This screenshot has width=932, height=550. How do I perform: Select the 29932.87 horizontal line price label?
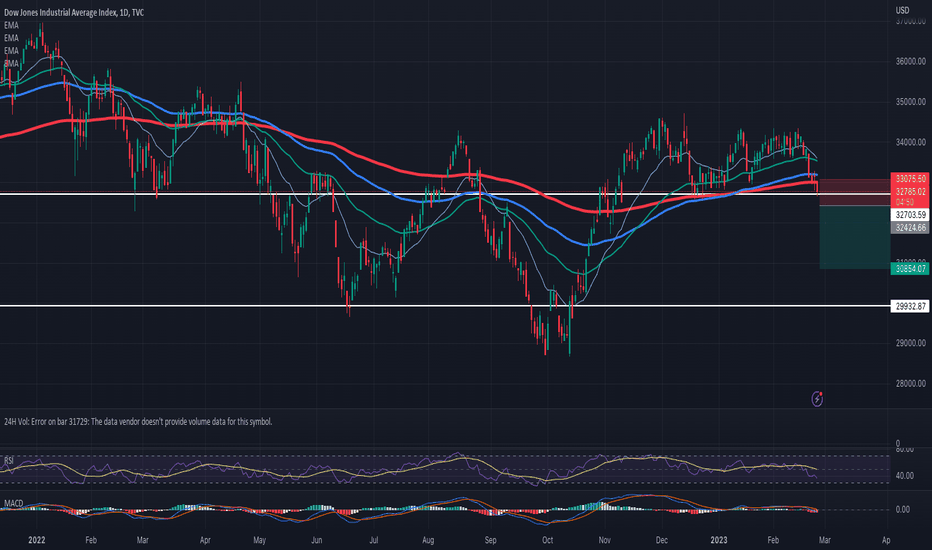pyautogui.click(x=910, y=306)
